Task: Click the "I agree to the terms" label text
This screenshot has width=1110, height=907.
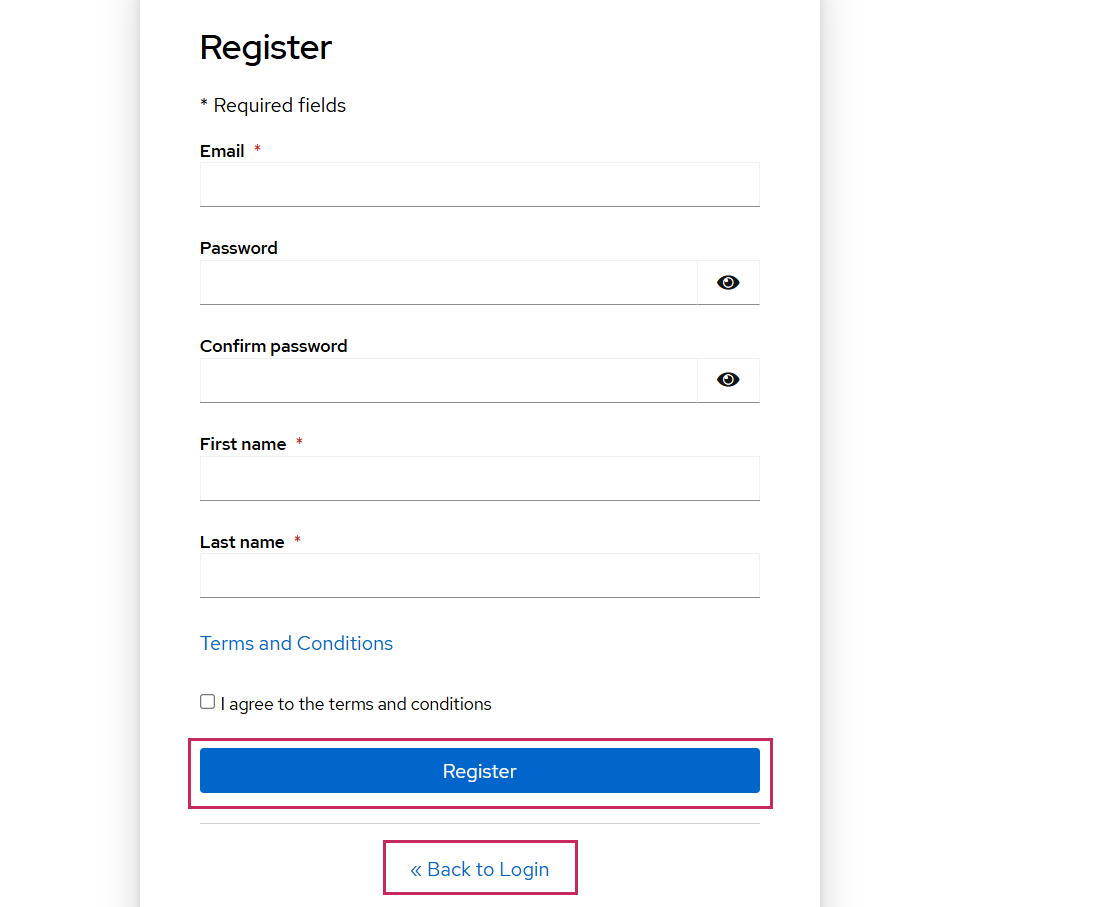Action: [x=356, y=704]
